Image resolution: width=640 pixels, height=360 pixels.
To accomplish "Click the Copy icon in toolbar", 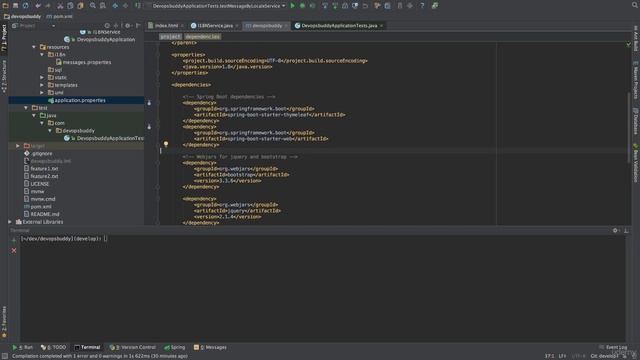I will coord(70,6).
